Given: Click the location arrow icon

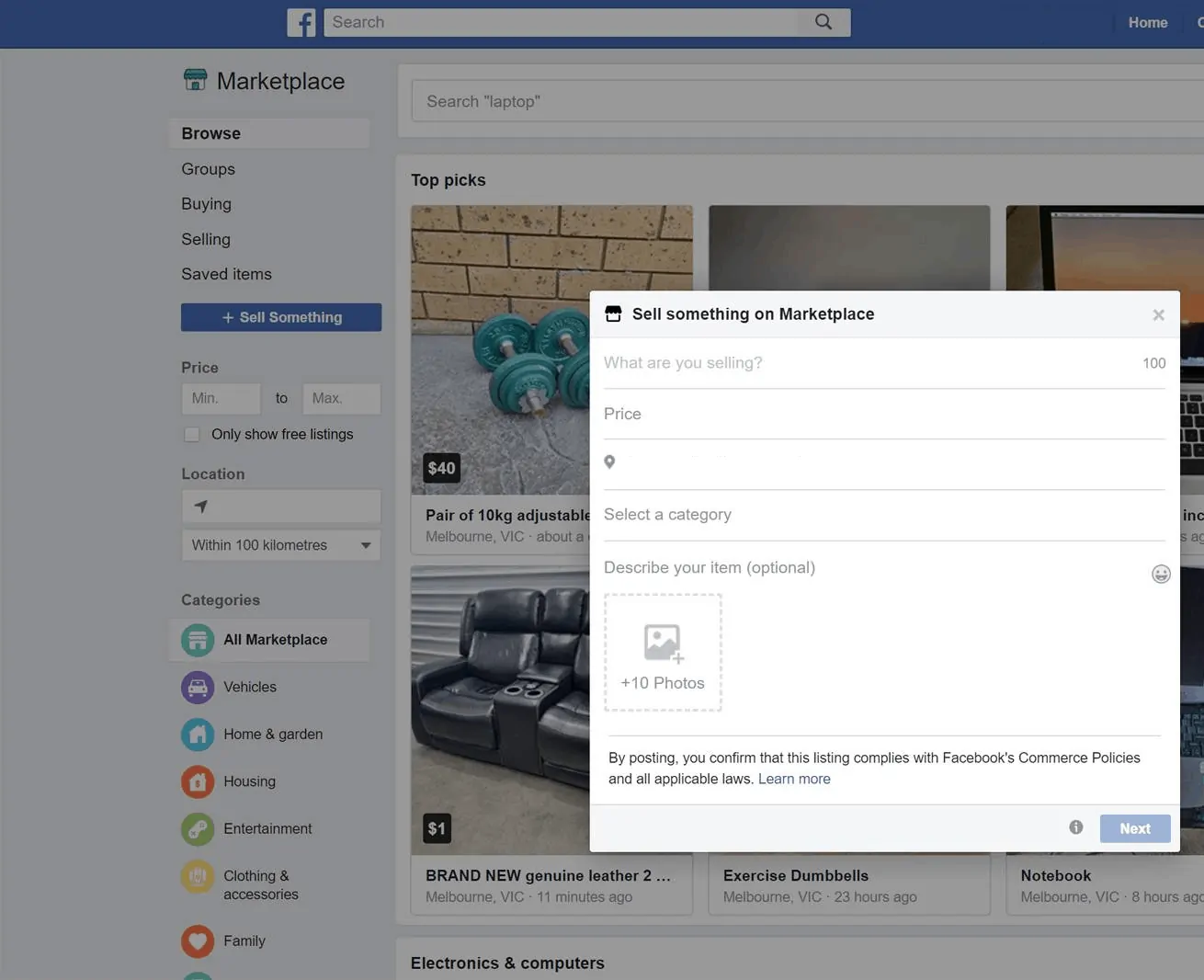Looking at the screenshot, I should (x=201, y=507).
